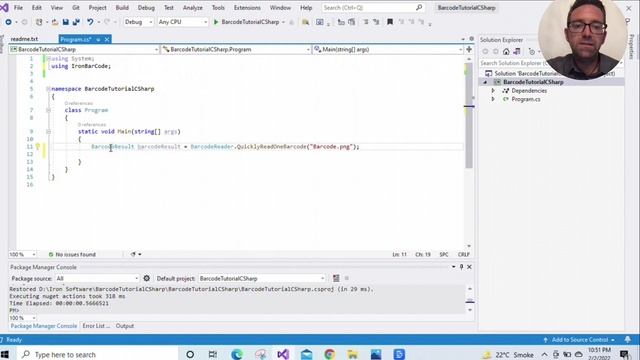Open the Main(string[] args) member dropdown
The width and height of the screenshot is (640, 360).
coord(388,49)
